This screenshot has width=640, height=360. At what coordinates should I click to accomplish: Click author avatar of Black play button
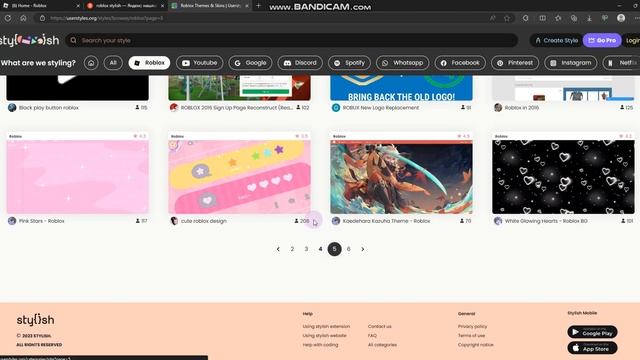pos(12,108)
